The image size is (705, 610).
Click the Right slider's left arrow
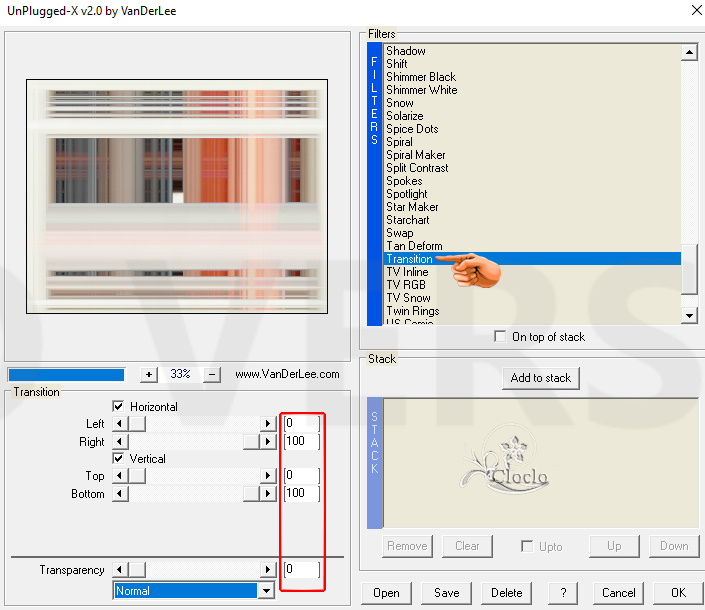click(x=120, y=441)
